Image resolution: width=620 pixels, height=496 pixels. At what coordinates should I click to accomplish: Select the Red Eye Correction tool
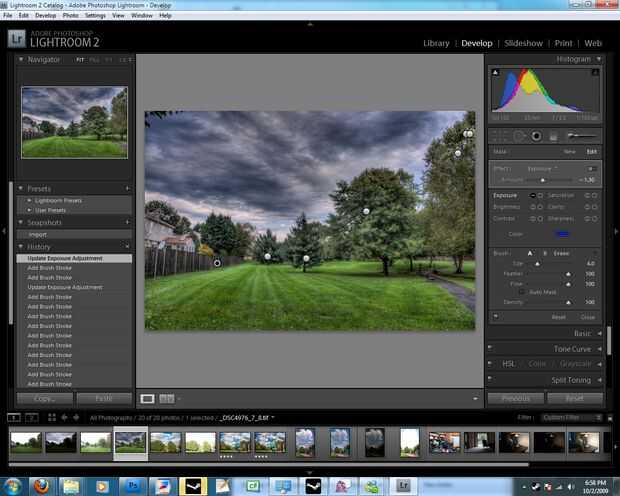coord(536,136)
